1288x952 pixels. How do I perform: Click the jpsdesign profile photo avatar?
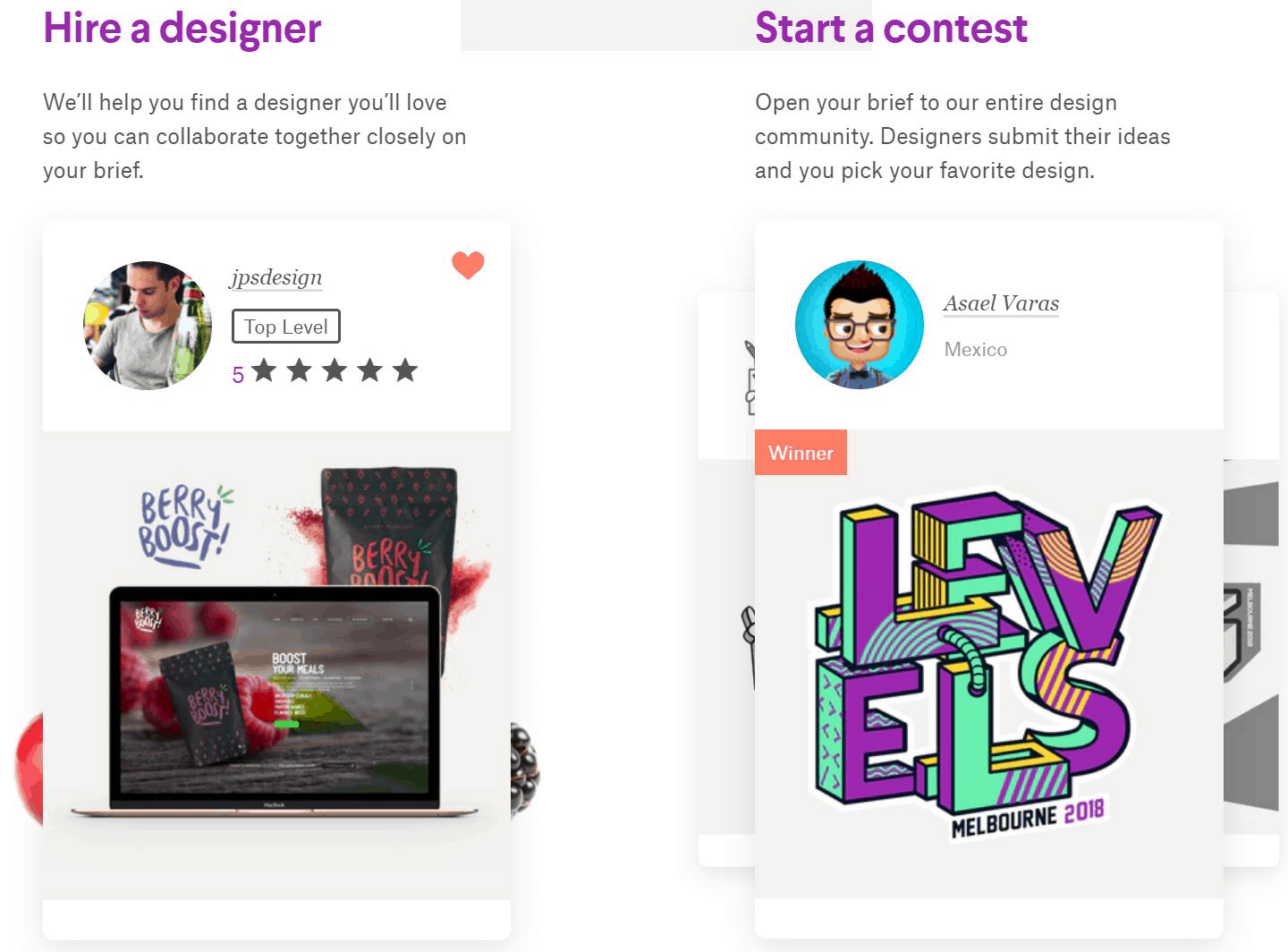tap(148, 326)
